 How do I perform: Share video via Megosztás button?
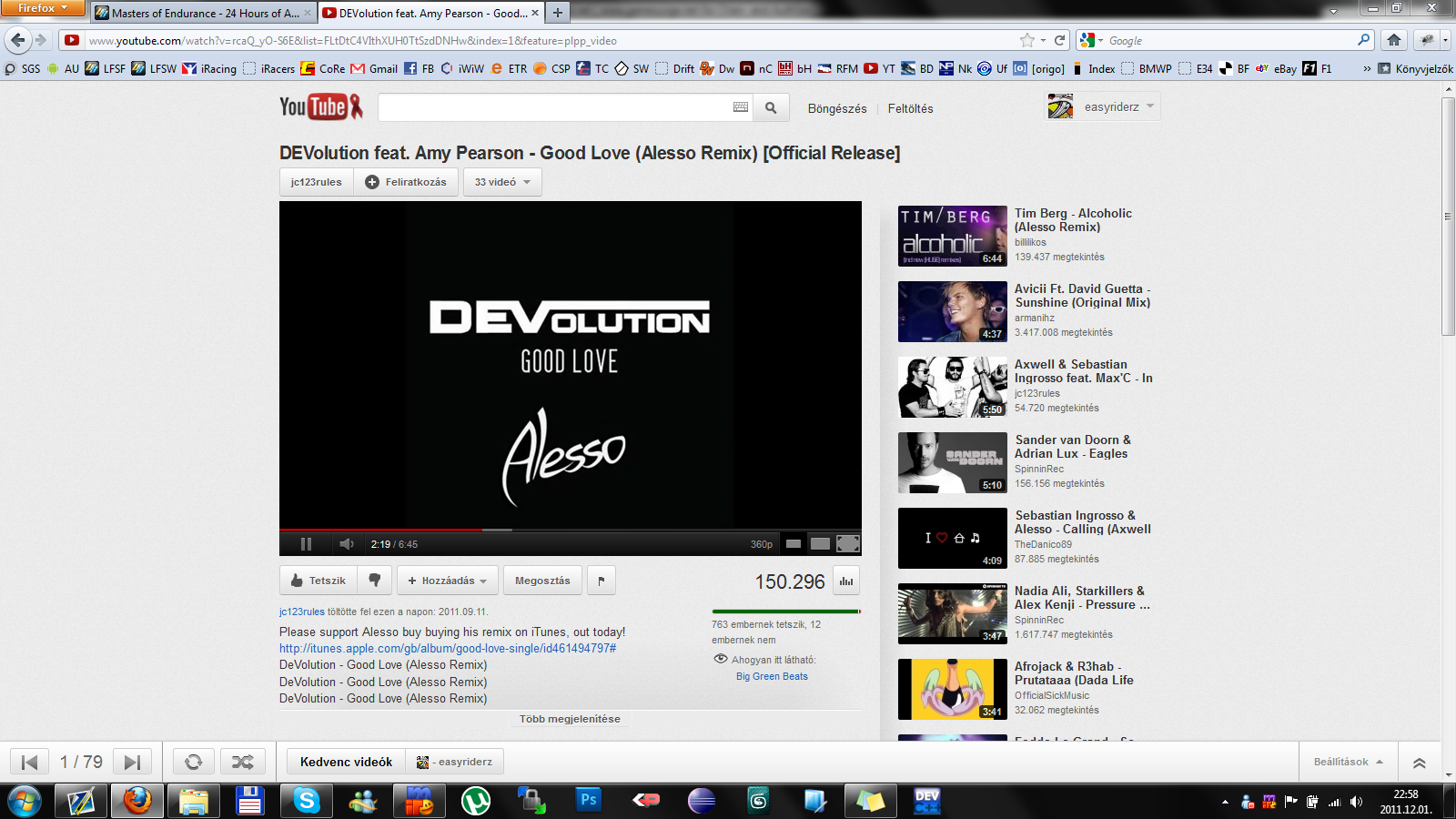click(542, 581)
